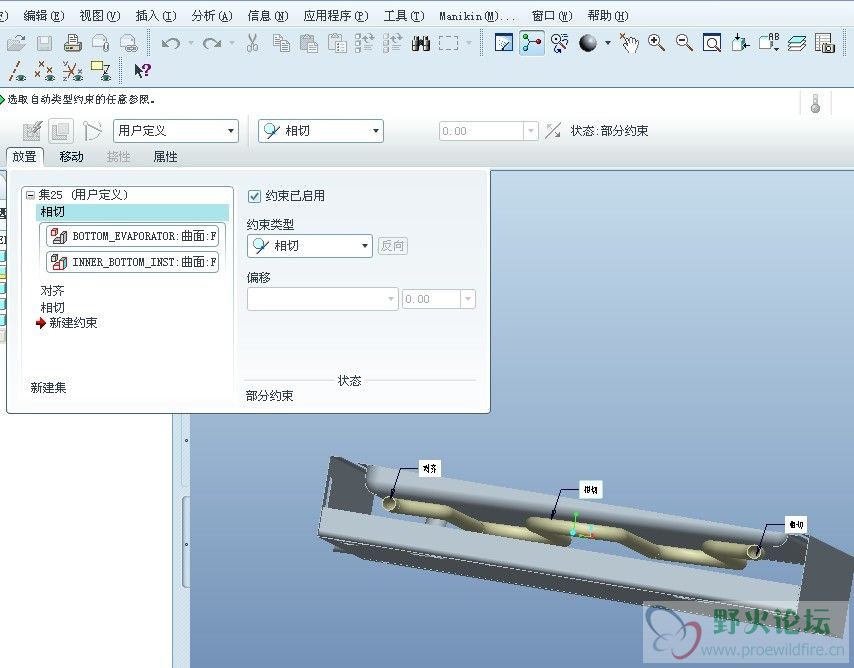Open the 视图 menu
Screen dimensions: 854x668
100,16
